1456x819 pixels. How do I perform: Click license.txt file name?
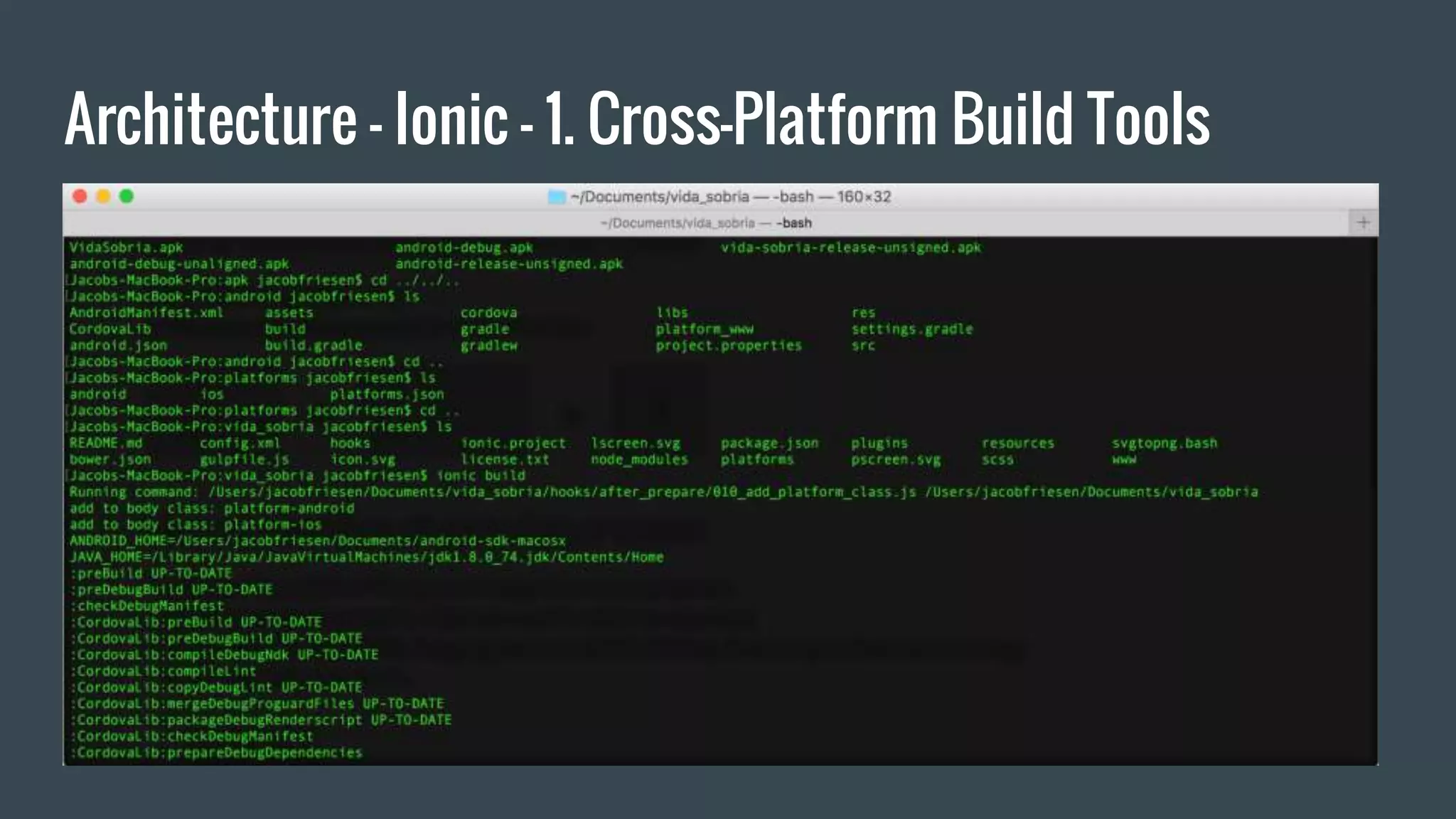point(505,460)
